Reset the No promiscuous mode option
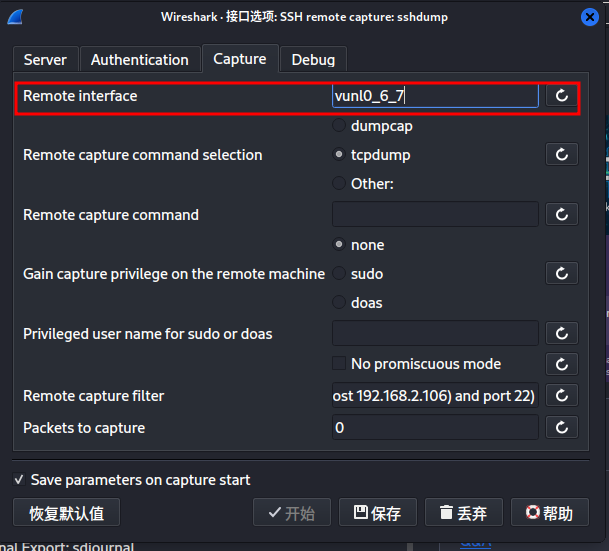Viewport: 609px width, 551px height. point(562,364)
